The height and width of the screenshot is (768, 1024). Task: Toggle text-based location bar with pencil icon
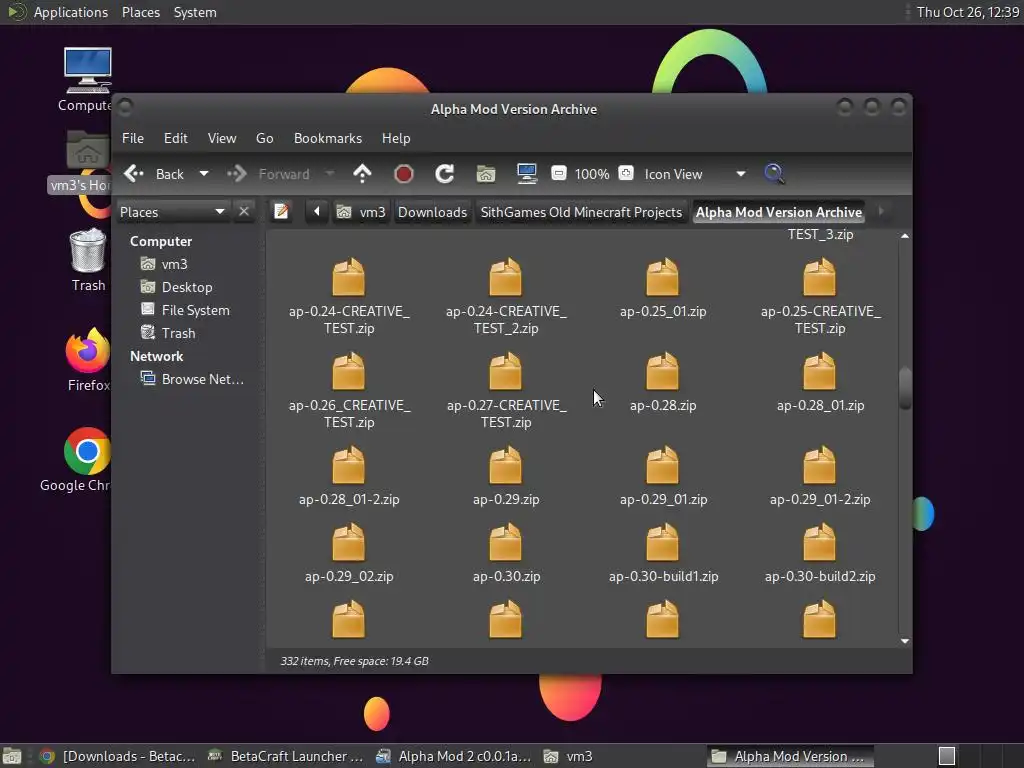(x=282, y=212)
